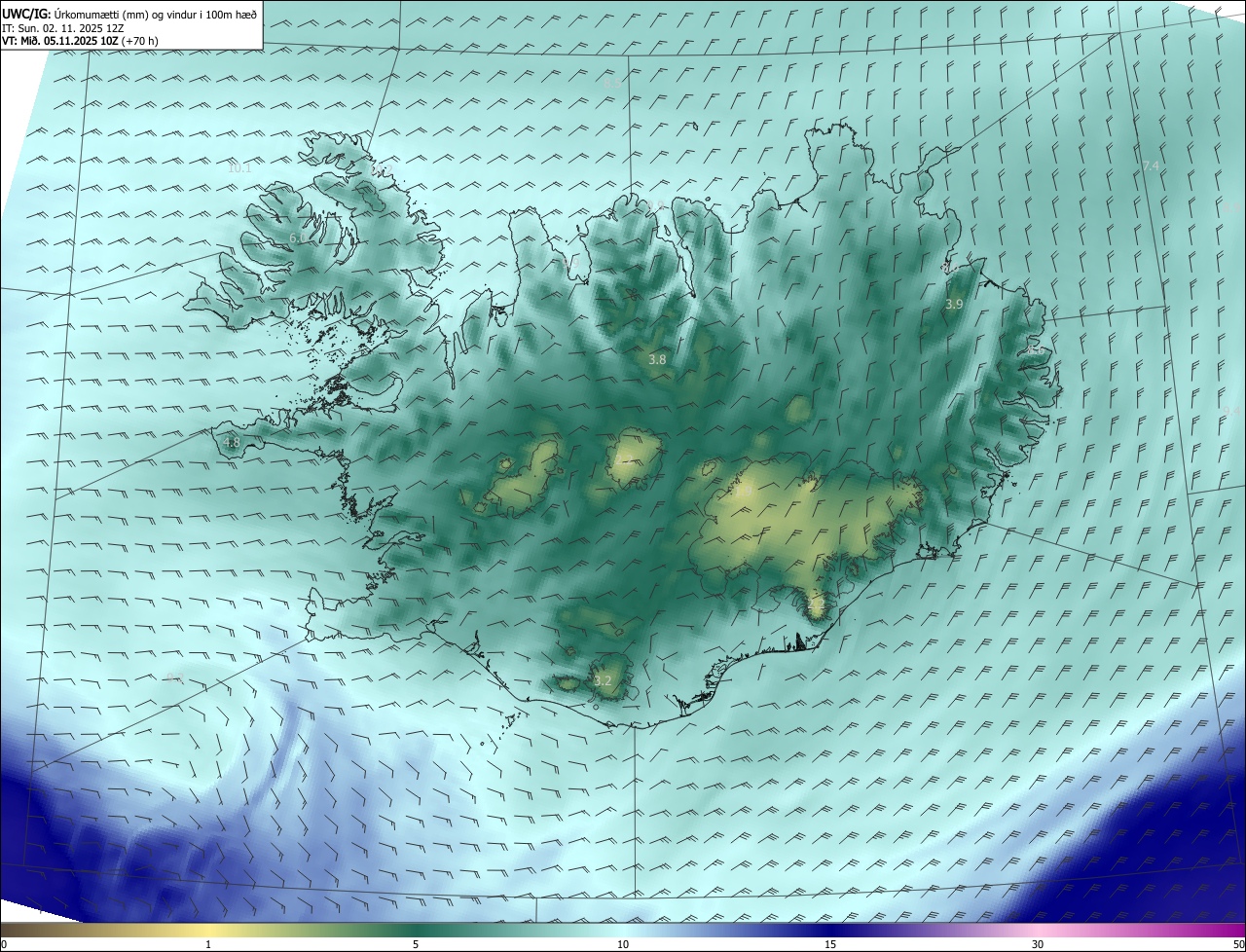Click the 3.9 value in northeast Iceland
Screen dimensions: 1246x952
[954, 305]
